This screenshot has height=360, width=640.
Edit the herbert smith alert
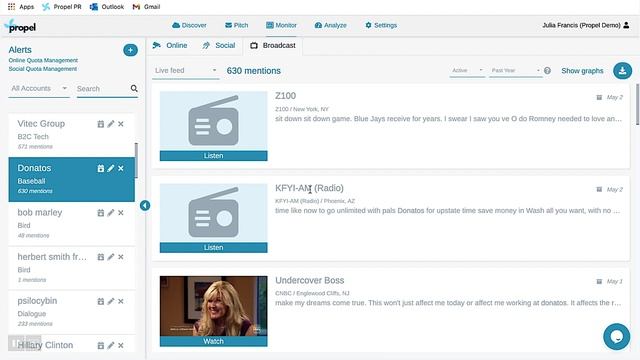click(x=111, y=257)
